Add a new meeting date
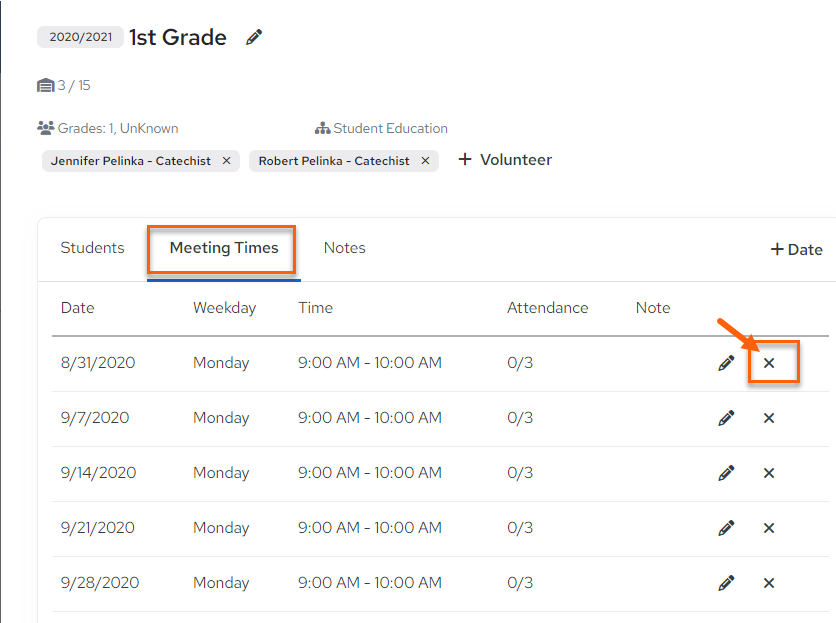This screenshot has width=836, height=623. point(797,250)
